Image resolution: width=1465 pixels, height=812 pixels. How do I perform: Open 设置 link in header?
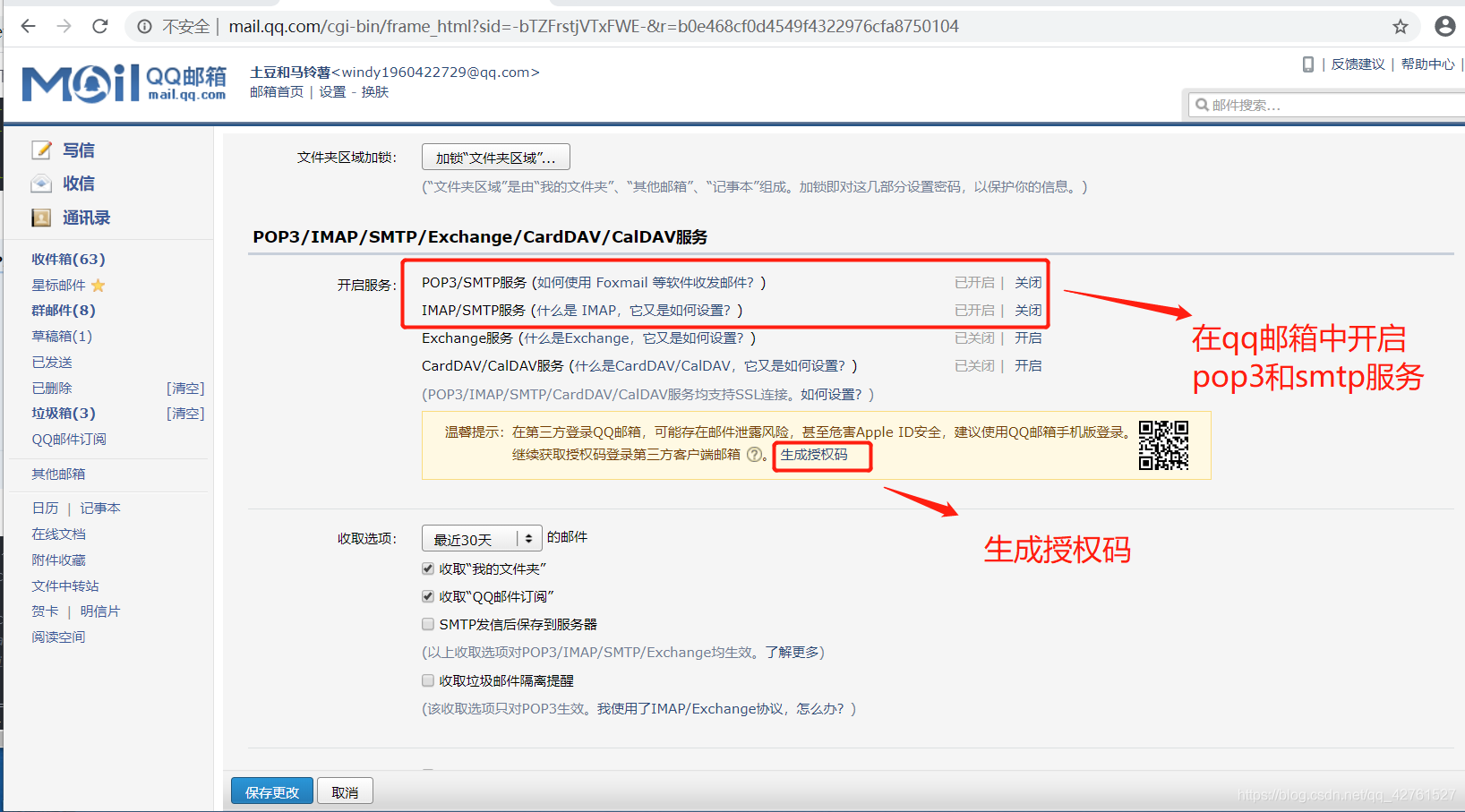(x=332, y=92)
